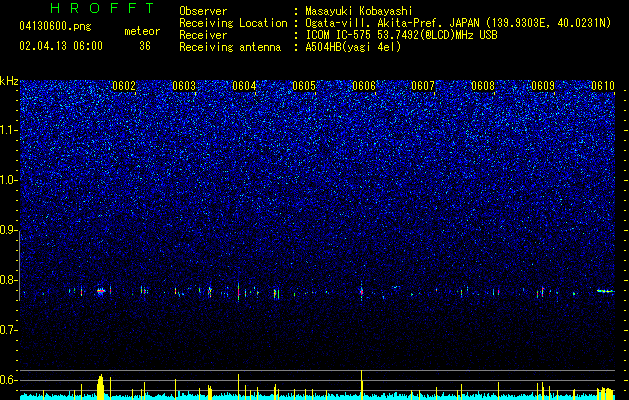This screenshot has width=629, height=400.
Task: Click the date stamp 02.04.13 06:00
Action: click(61, 46)
